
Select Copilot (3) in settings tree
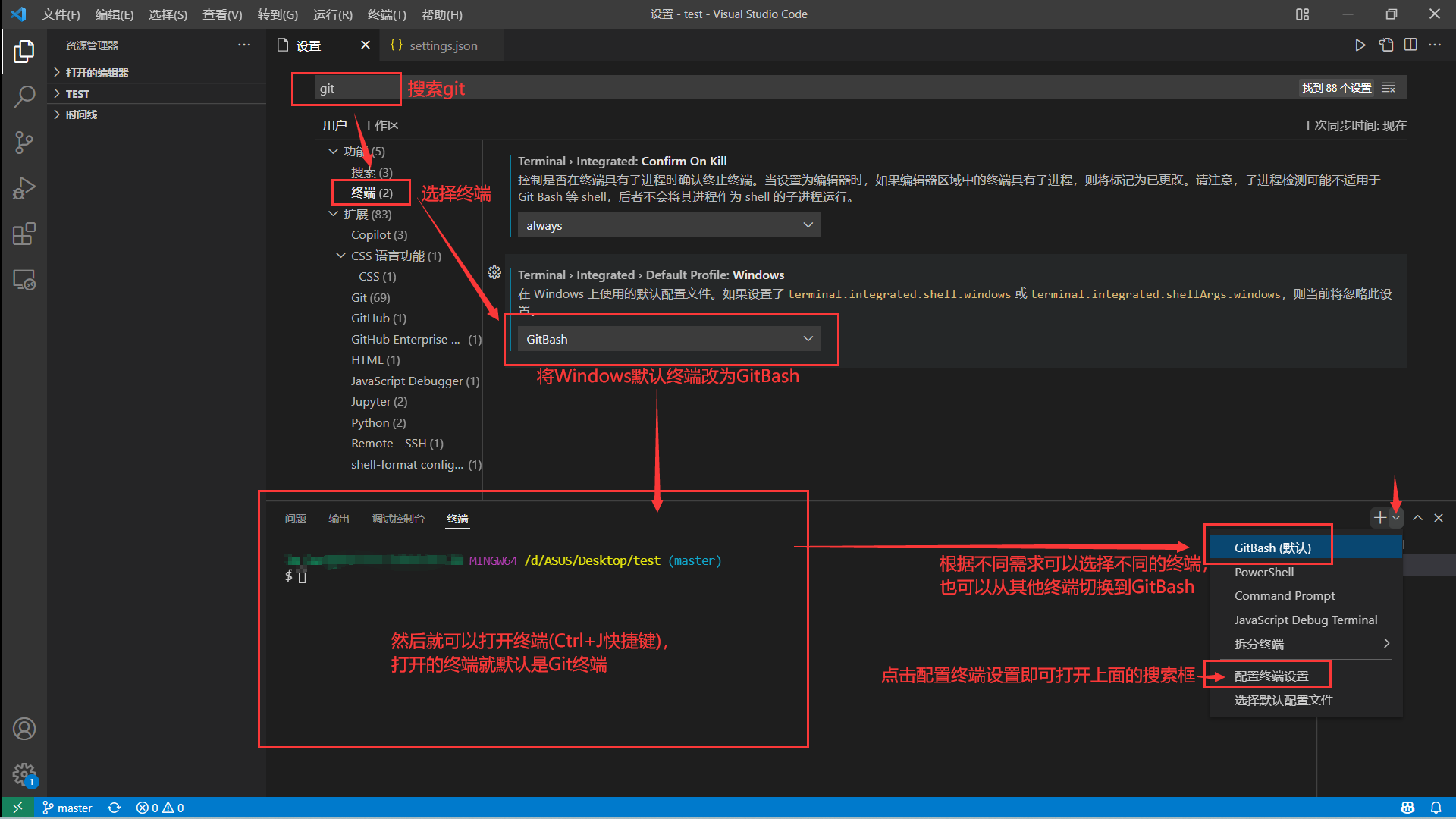[379, 235]
